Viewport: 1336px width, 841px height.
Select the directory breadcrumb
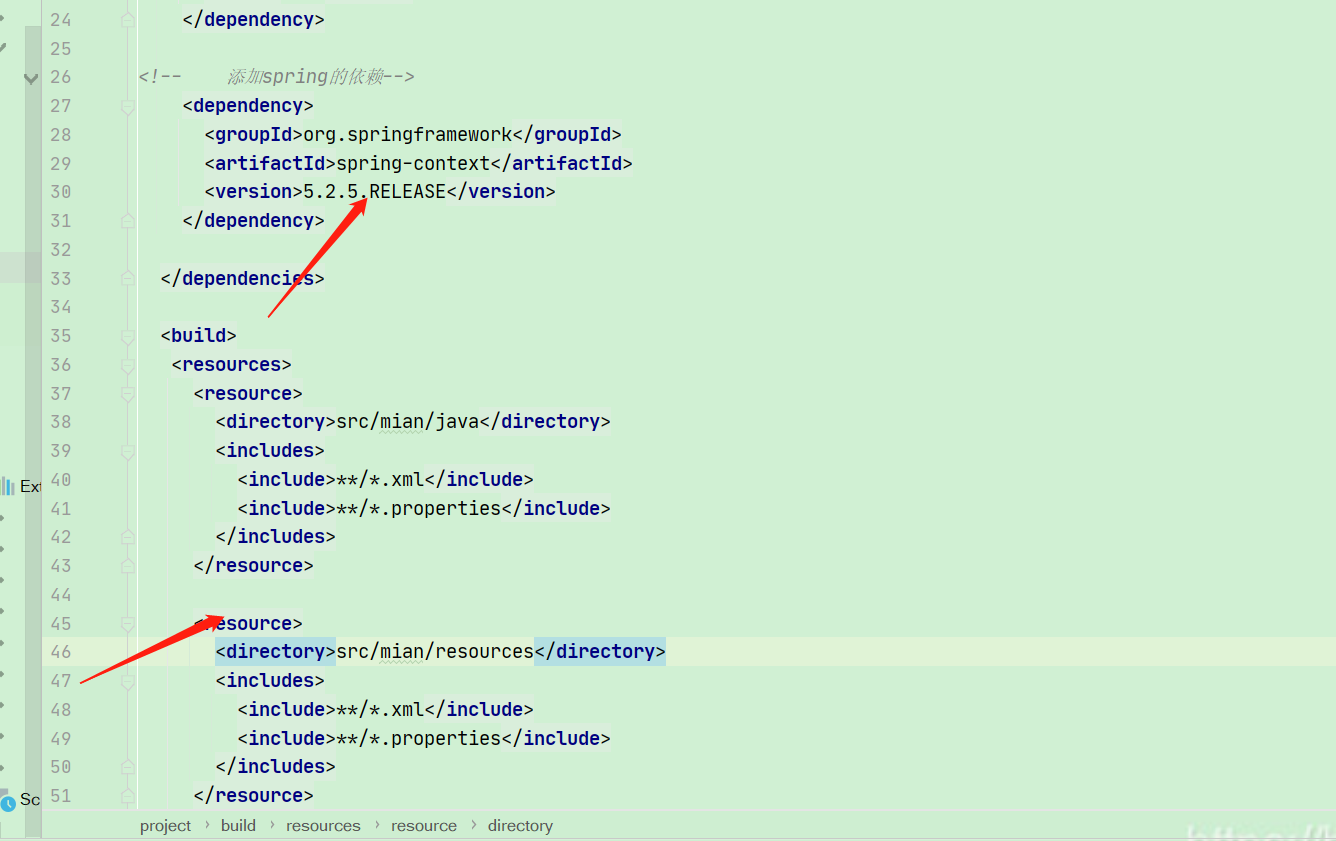pyautogui.click(x=520, y=826)
